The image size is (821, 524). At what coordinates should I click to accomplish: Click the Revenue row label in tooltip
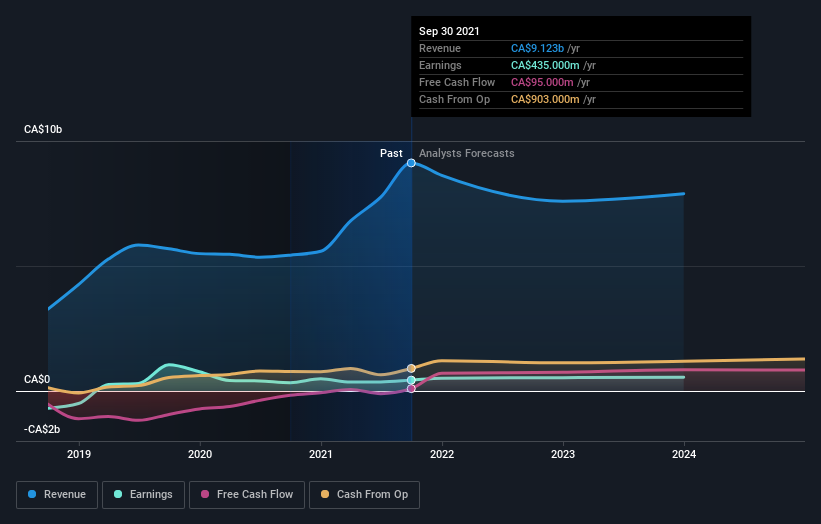440,48
